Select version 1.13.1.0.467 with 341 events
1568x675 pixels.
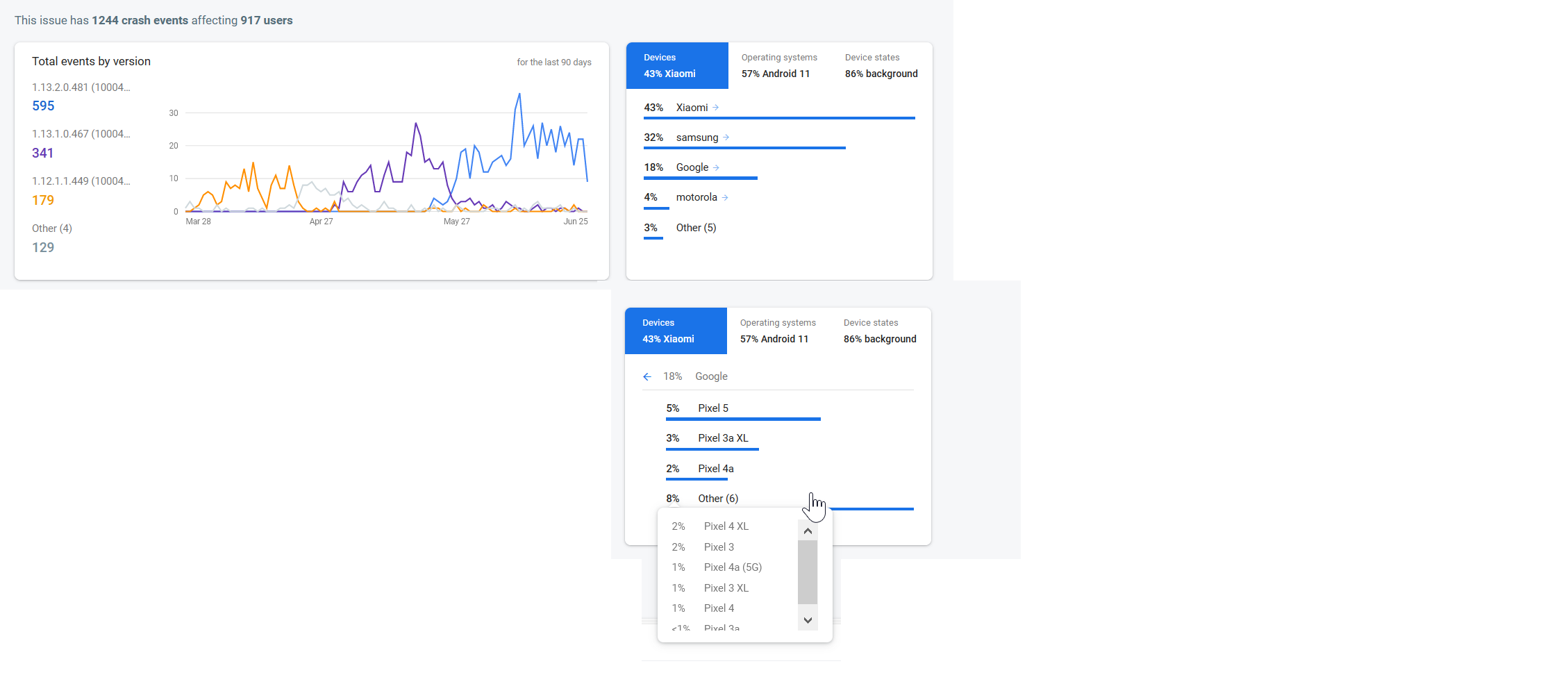81,144
